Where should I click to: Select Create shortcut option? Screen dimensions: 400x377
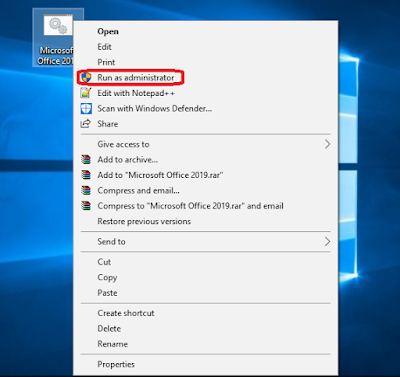click(126, 313)
